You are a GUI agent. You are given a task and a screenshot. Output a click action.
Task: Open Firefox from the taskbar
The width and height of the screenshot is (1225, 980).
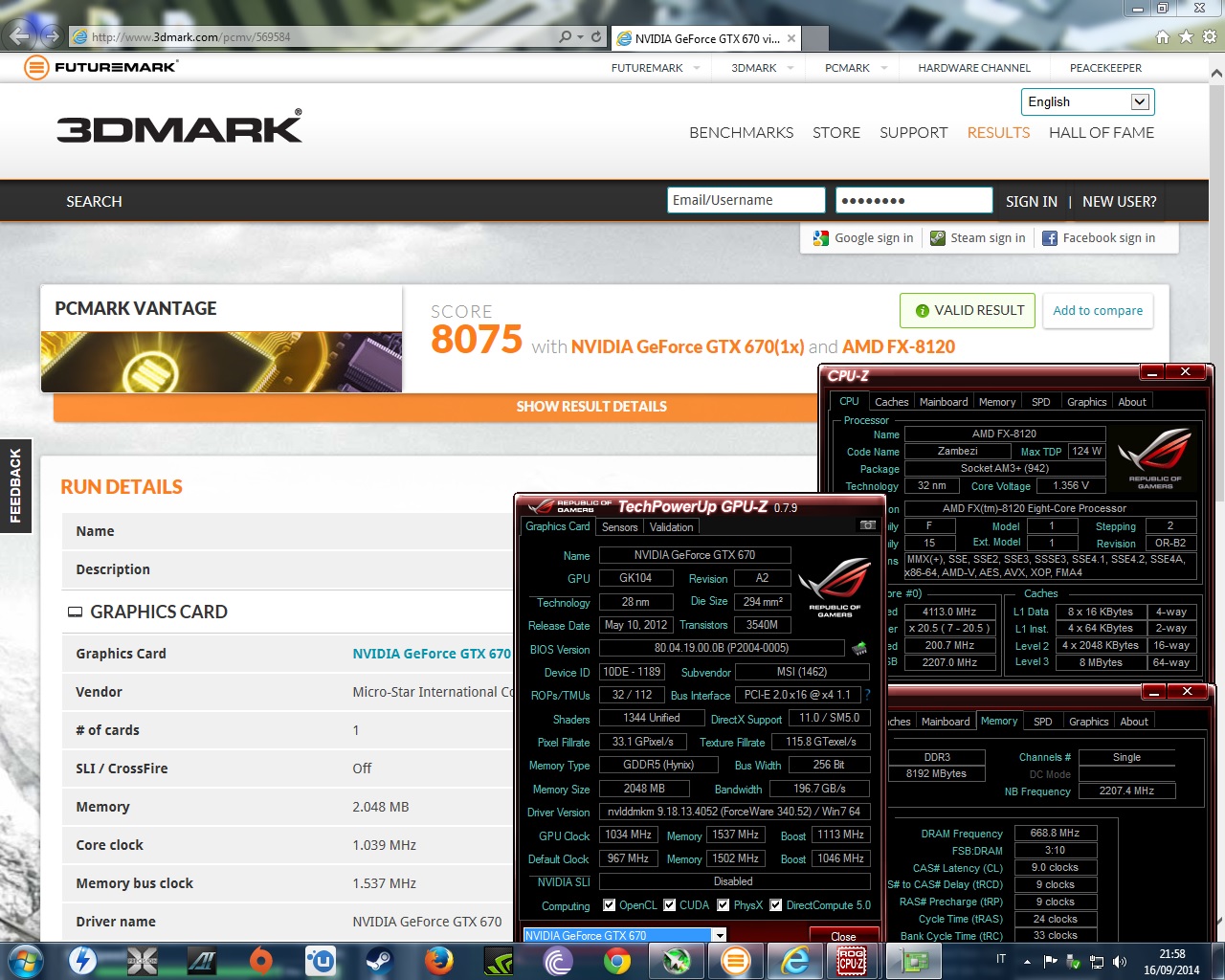(x=438, y=960)
